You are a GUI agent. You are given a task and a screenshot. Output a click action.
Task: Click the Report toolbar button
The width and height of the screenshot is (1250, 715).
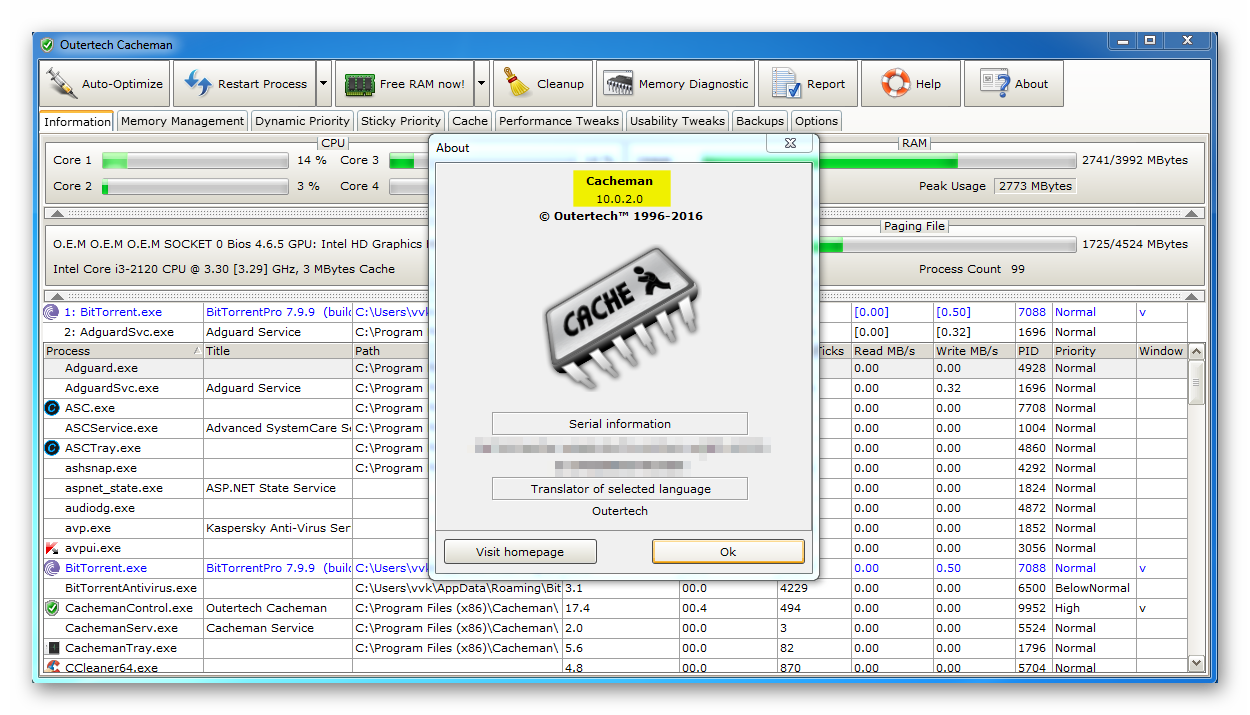click(808, 84)
